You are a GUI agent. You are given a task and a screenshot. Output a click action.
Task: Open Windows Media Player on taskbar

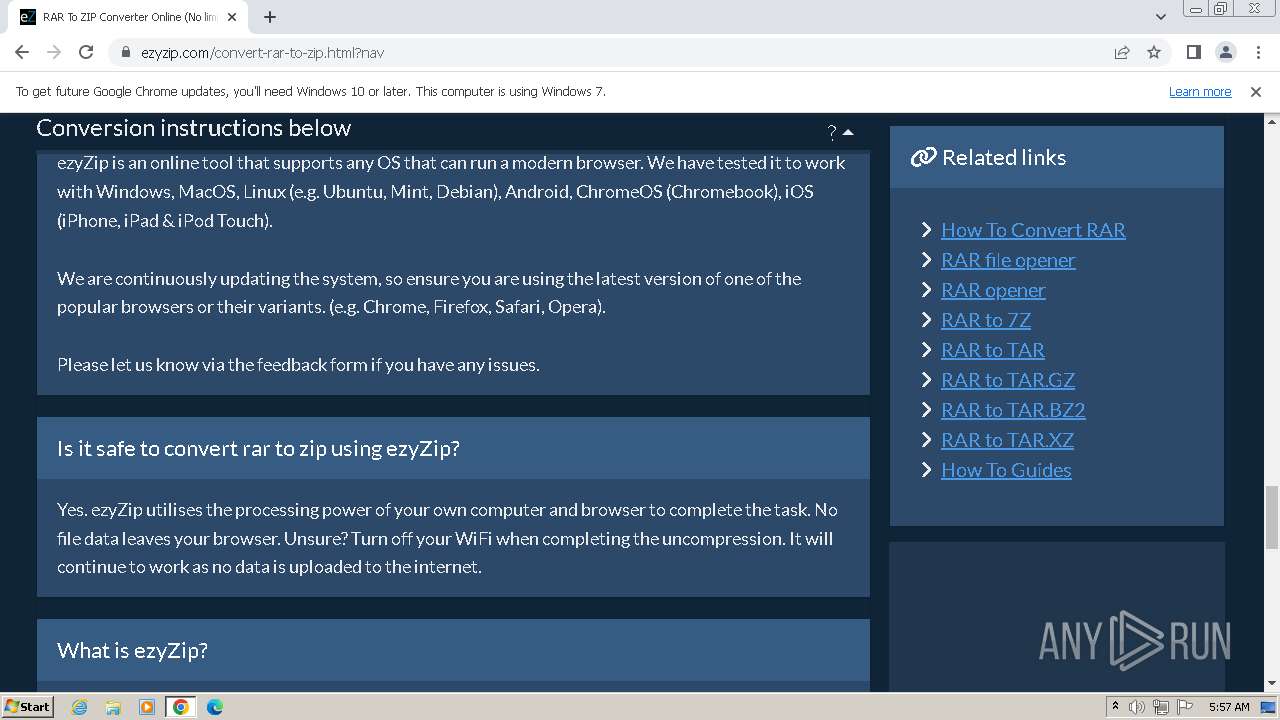147,707
